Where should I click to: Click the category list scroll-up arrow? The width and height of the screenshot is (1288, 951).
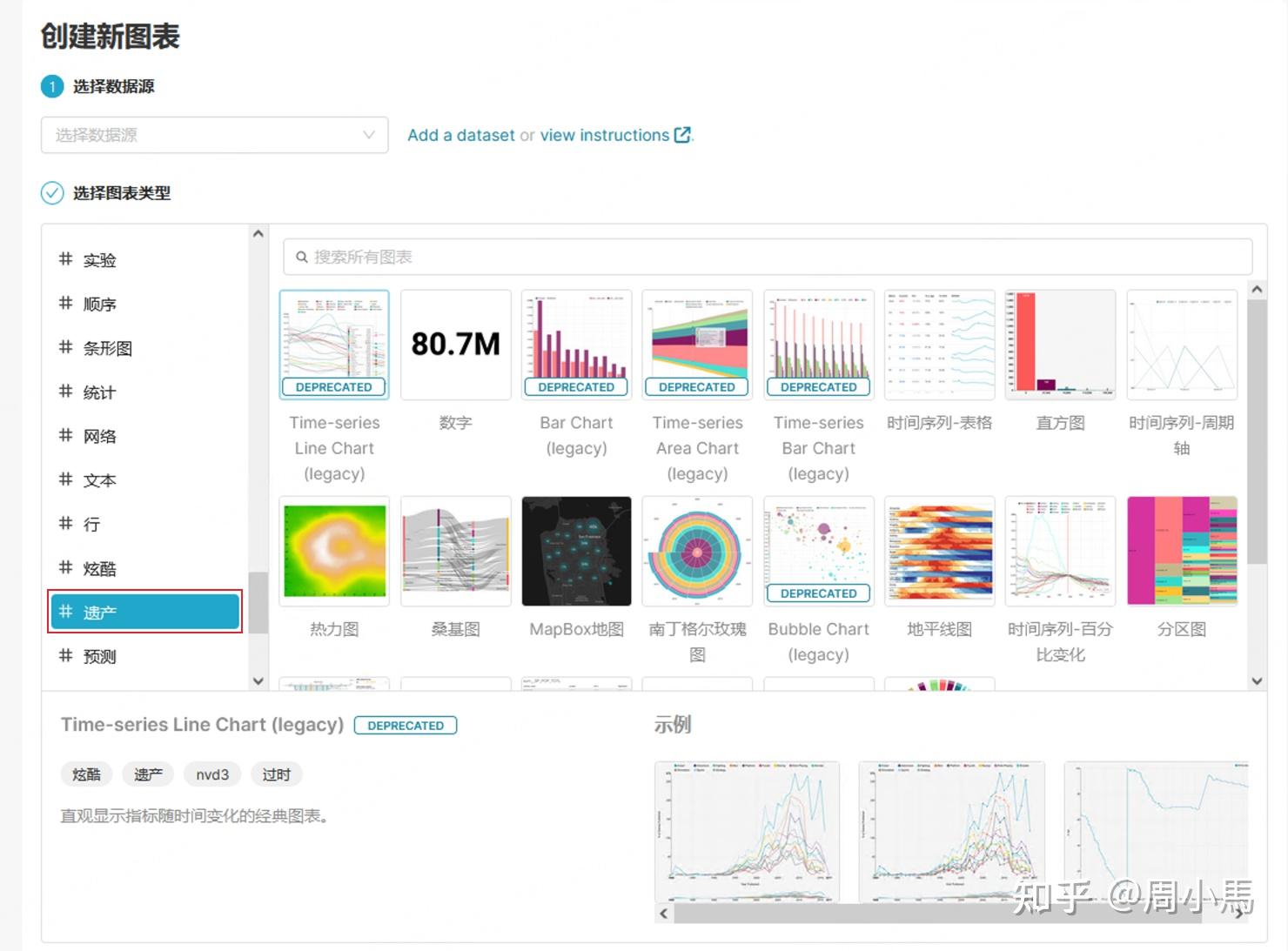pyautogui.click(x=258, y=234)
